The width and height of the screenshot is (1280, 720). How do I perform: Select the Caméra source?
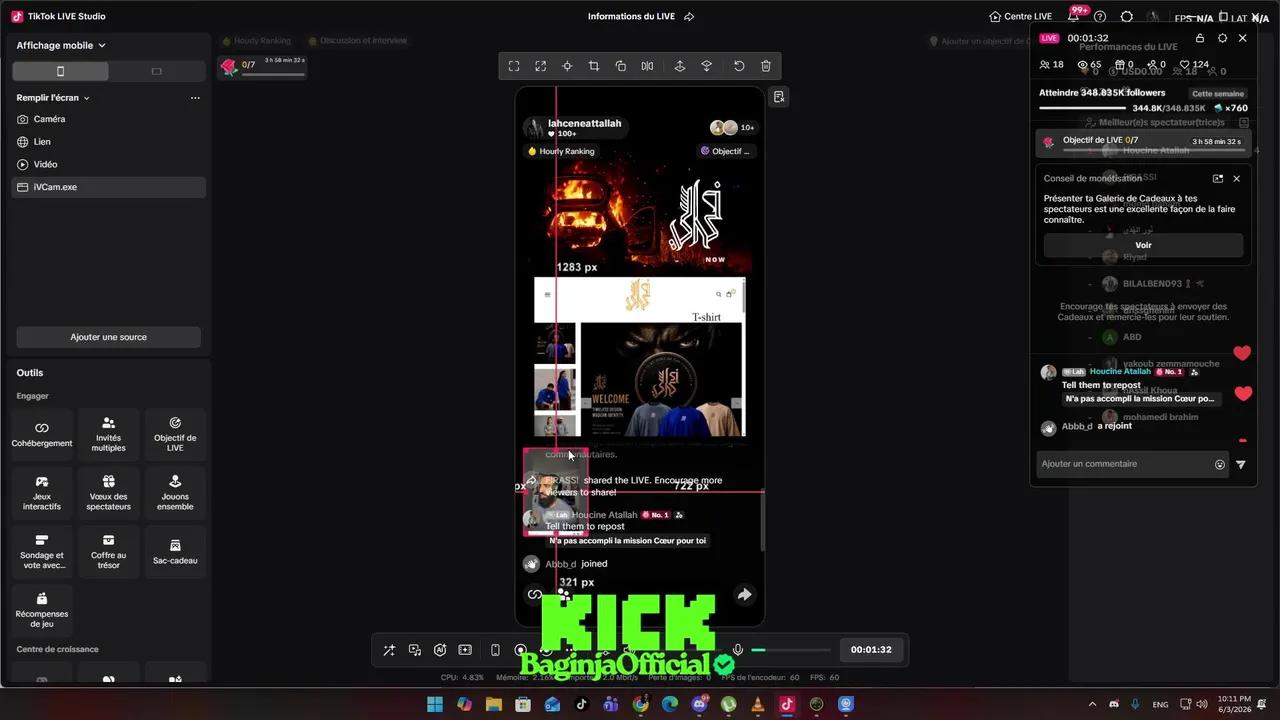pyautogui.click(x=108, y=119)
